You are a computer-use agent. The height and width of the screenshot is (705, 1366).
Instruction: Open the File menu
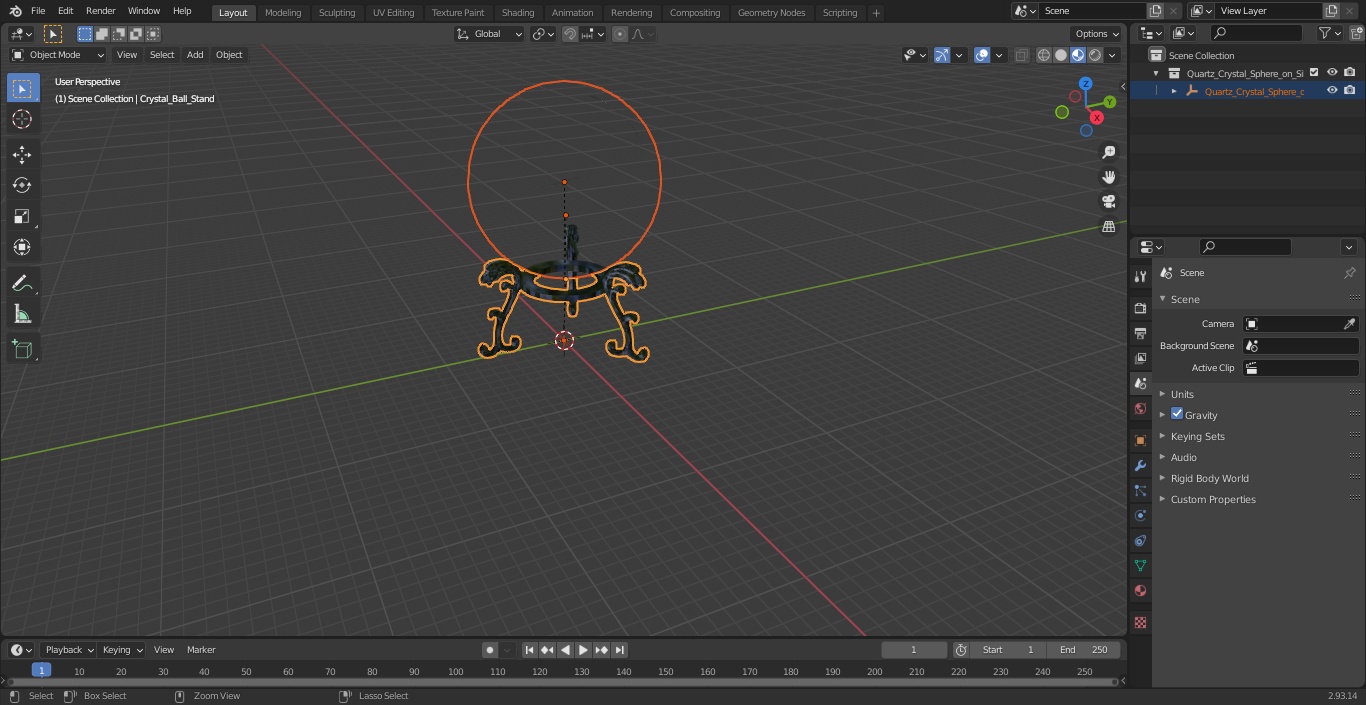pos(38,11)
